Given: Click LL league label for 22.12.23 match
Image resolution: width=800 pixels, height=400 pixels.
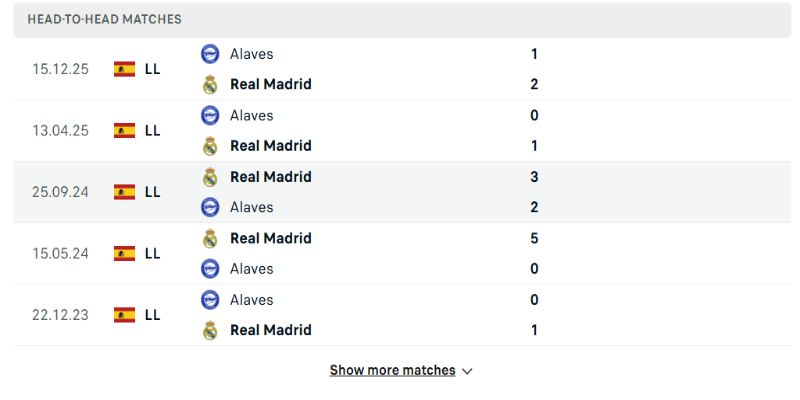Looking at the screenshot, I should (x=153, y=315).
